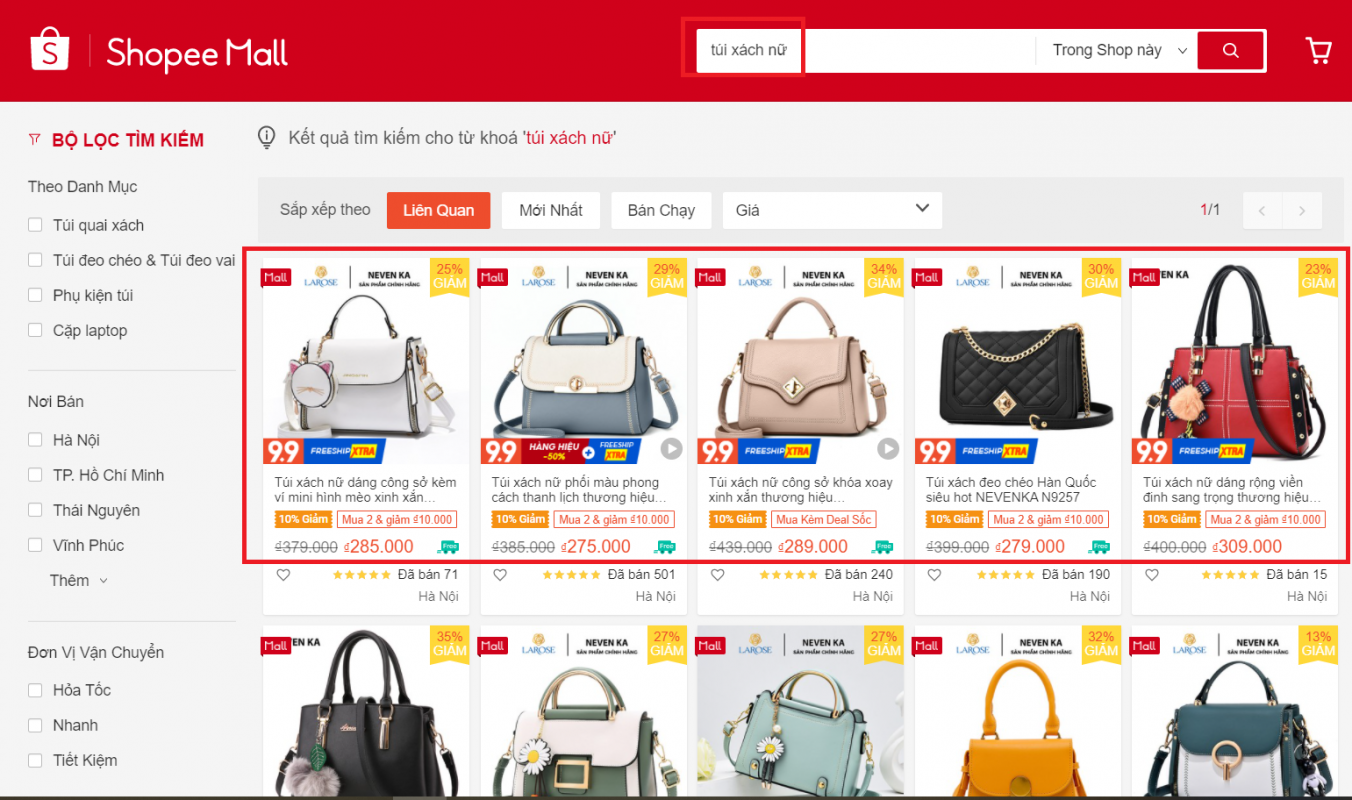Viewport: 1352px width, 800px height.
Task: Check the Túi quai xách category box
Action: [x=35, y=225]
